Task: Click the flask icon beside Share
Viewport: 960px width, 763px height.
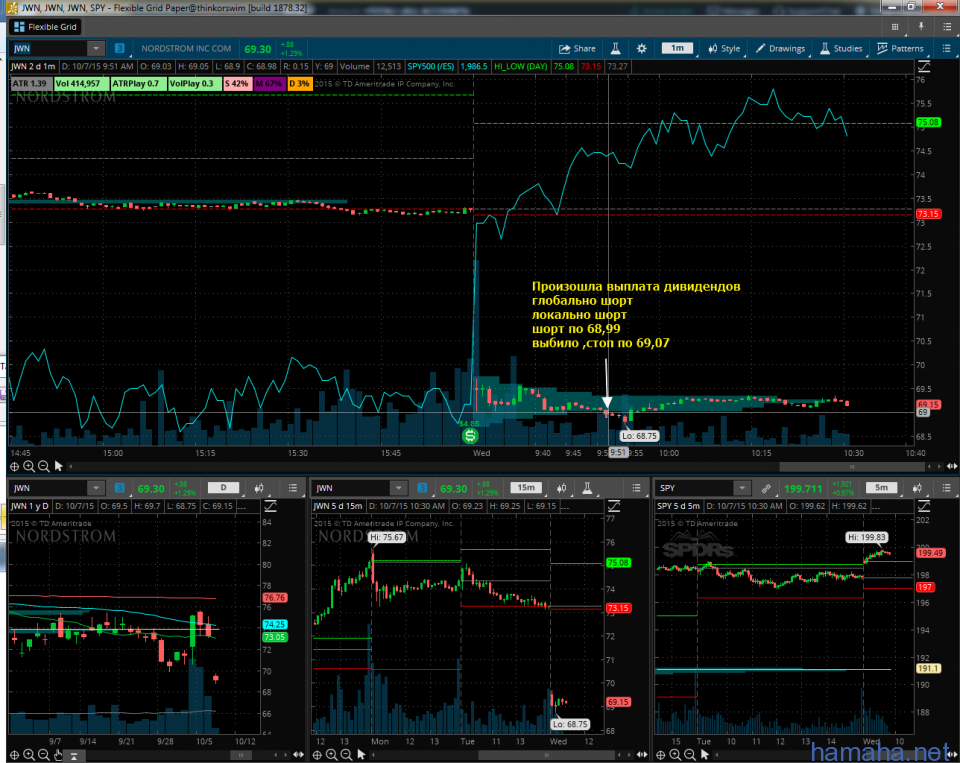Action: click(x=616, y=48)
